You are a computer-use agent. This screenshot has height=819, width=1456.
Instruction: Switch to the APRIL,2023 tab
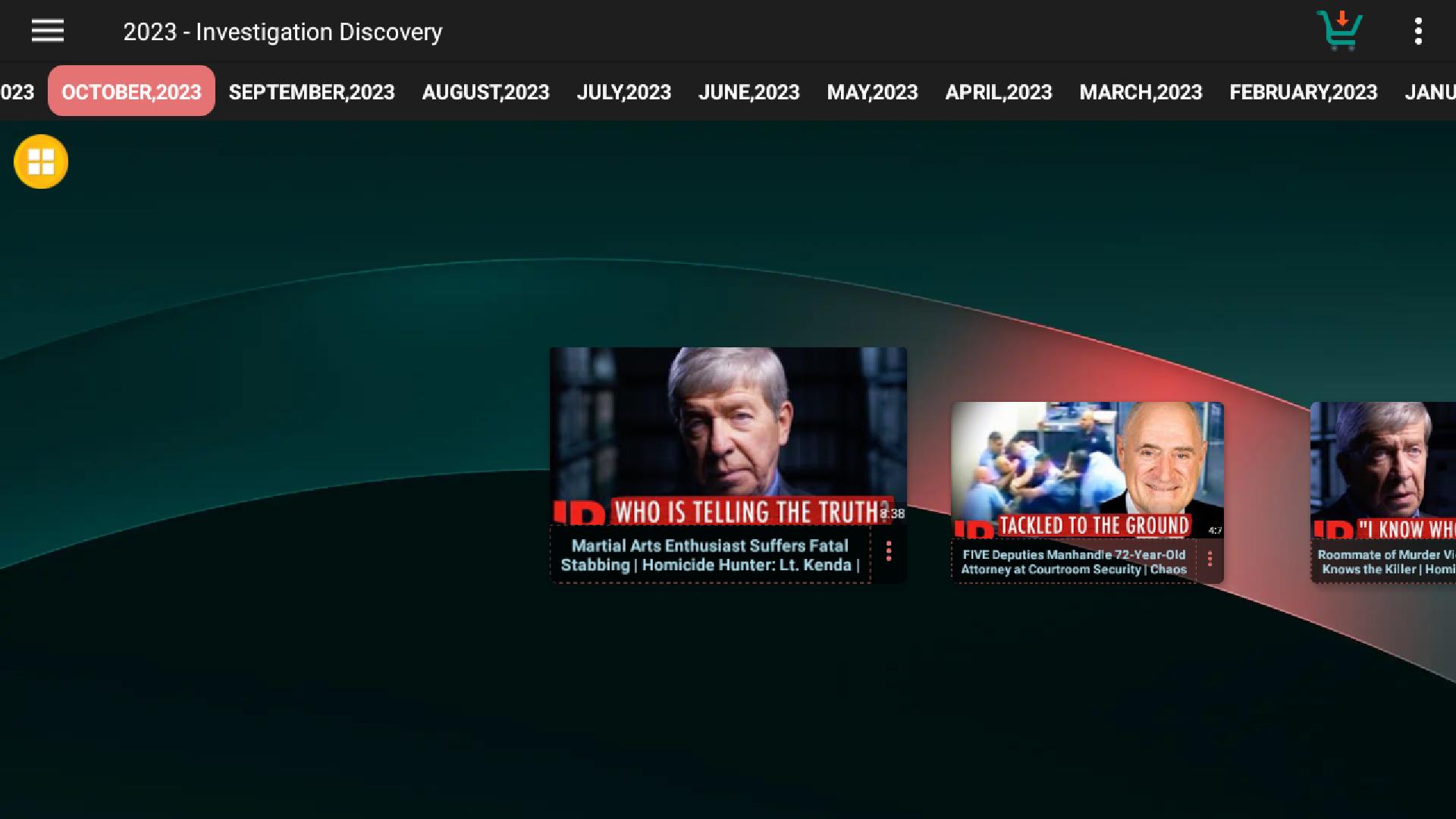998,92
